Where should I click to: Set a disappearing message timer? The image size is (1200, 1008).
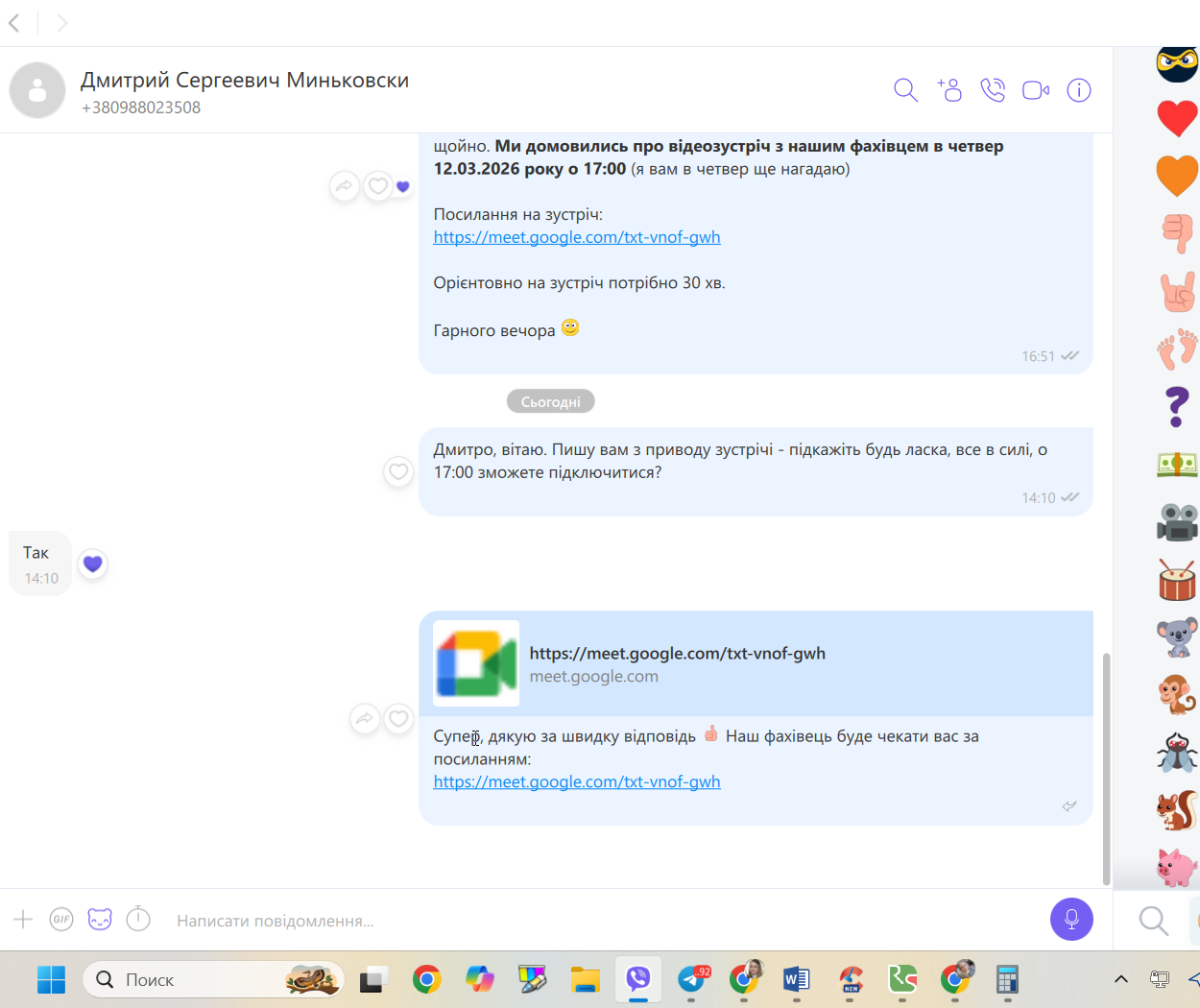coord(138,919)
